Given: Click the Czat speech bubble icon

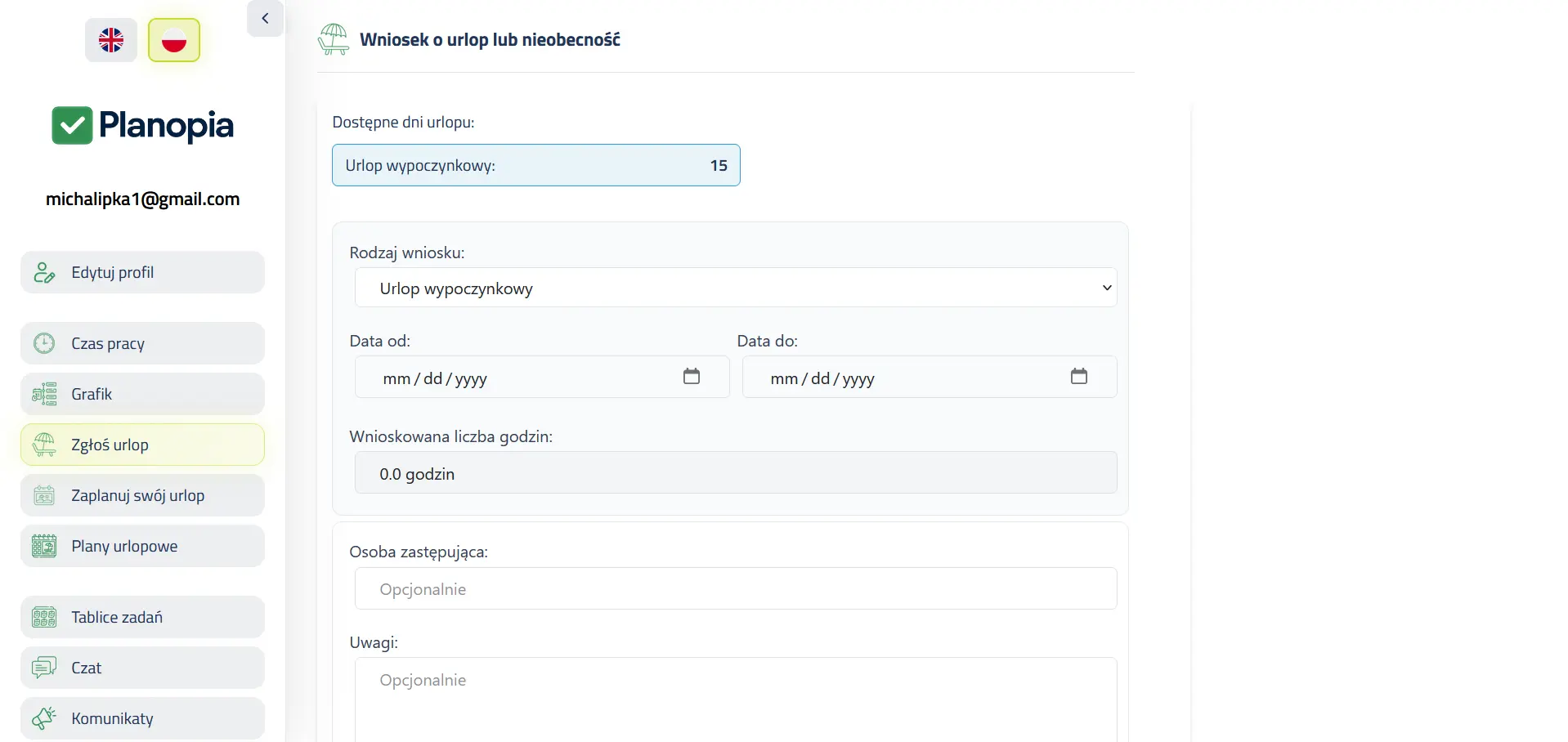Looking at the screenshot, I should pos(44,668).
